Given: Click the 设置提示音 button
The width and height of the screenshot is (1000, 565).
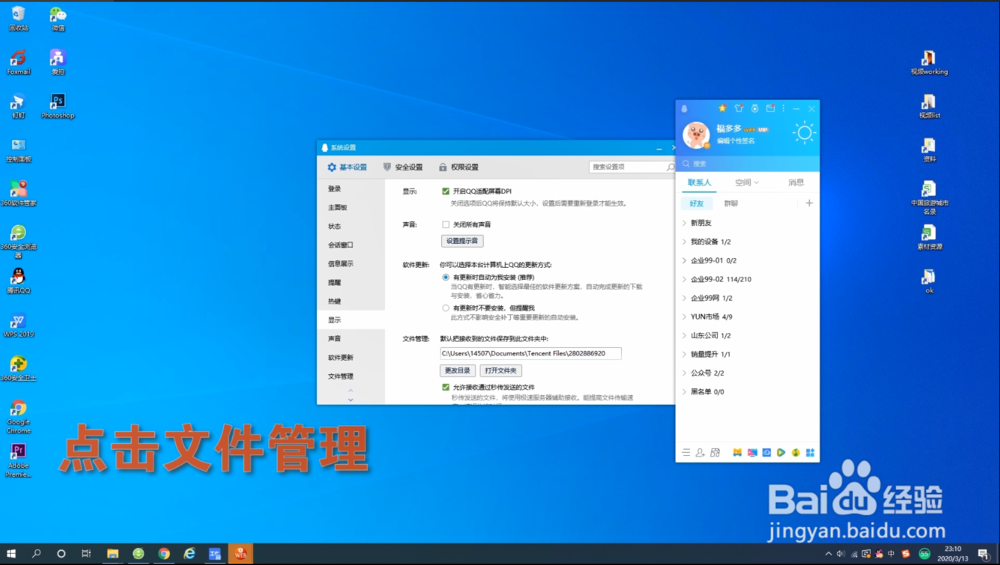Looking at the screenshot, I should coord(462,241).
